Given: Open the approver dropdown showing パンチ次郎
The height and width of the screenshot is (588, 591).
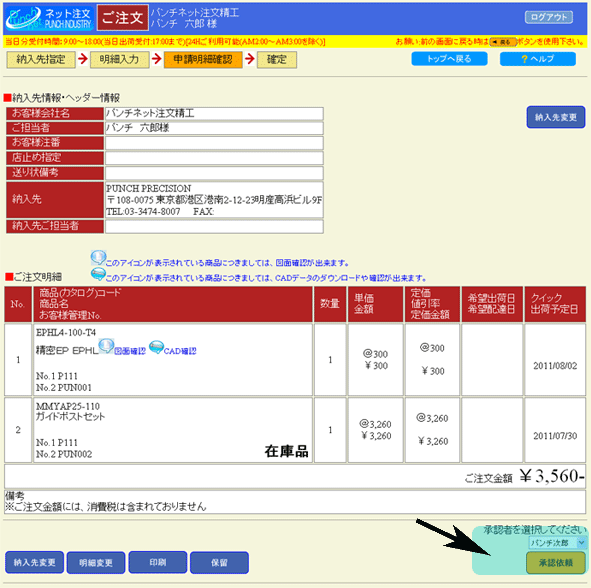Looking at the screenshot, I should tap(558, 543).
